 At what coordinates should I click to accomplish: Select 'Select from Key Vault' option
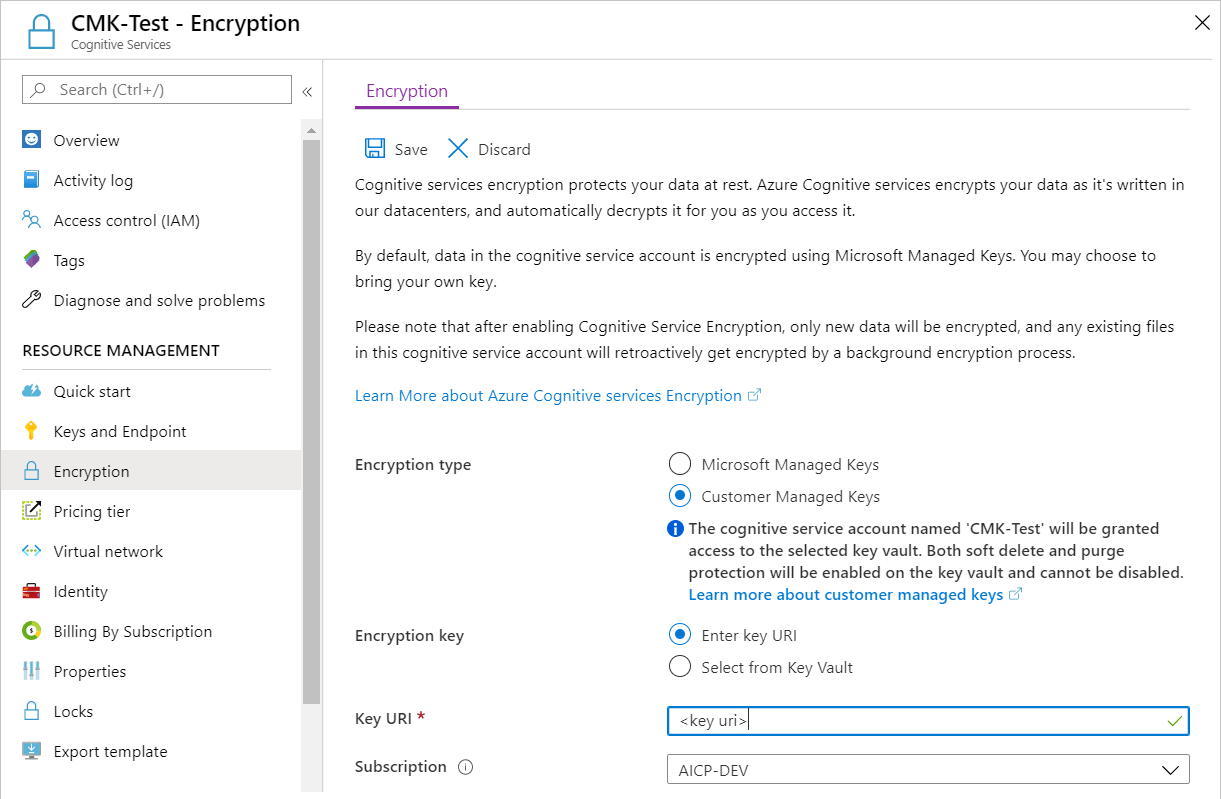point(680,666)
